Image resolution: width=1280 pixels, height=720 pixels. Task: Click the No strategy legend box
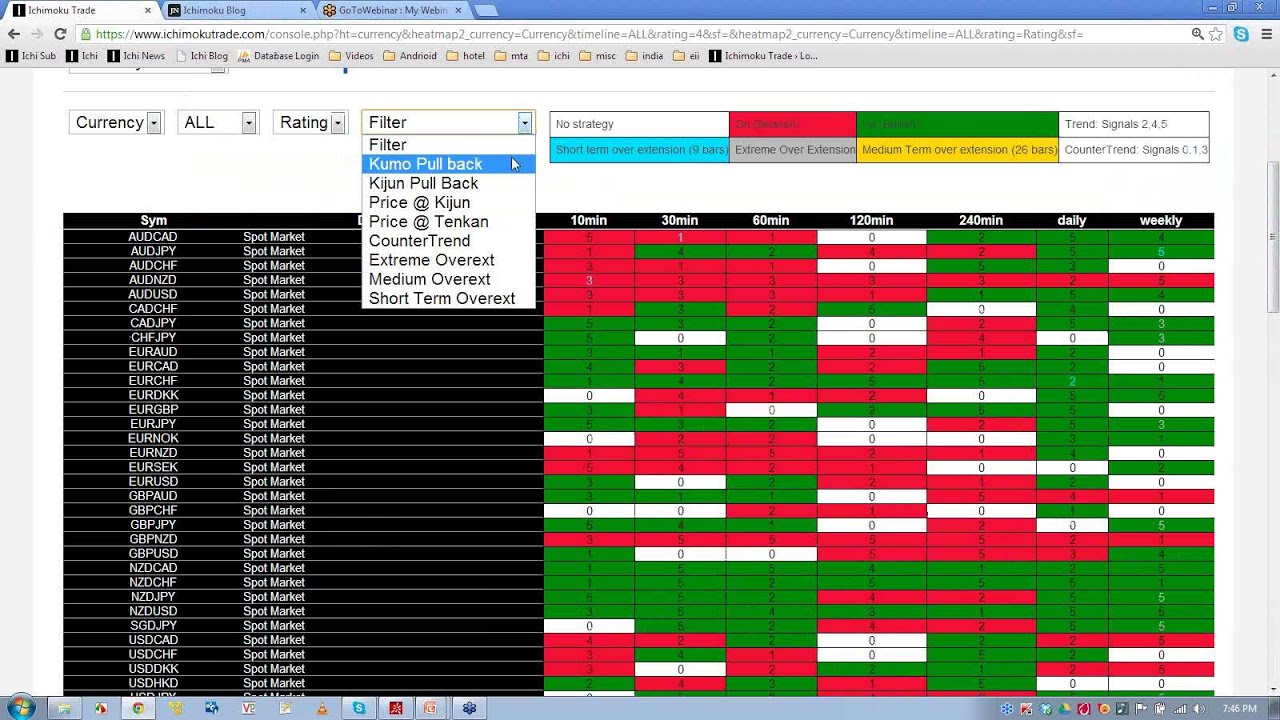(639, 124)
